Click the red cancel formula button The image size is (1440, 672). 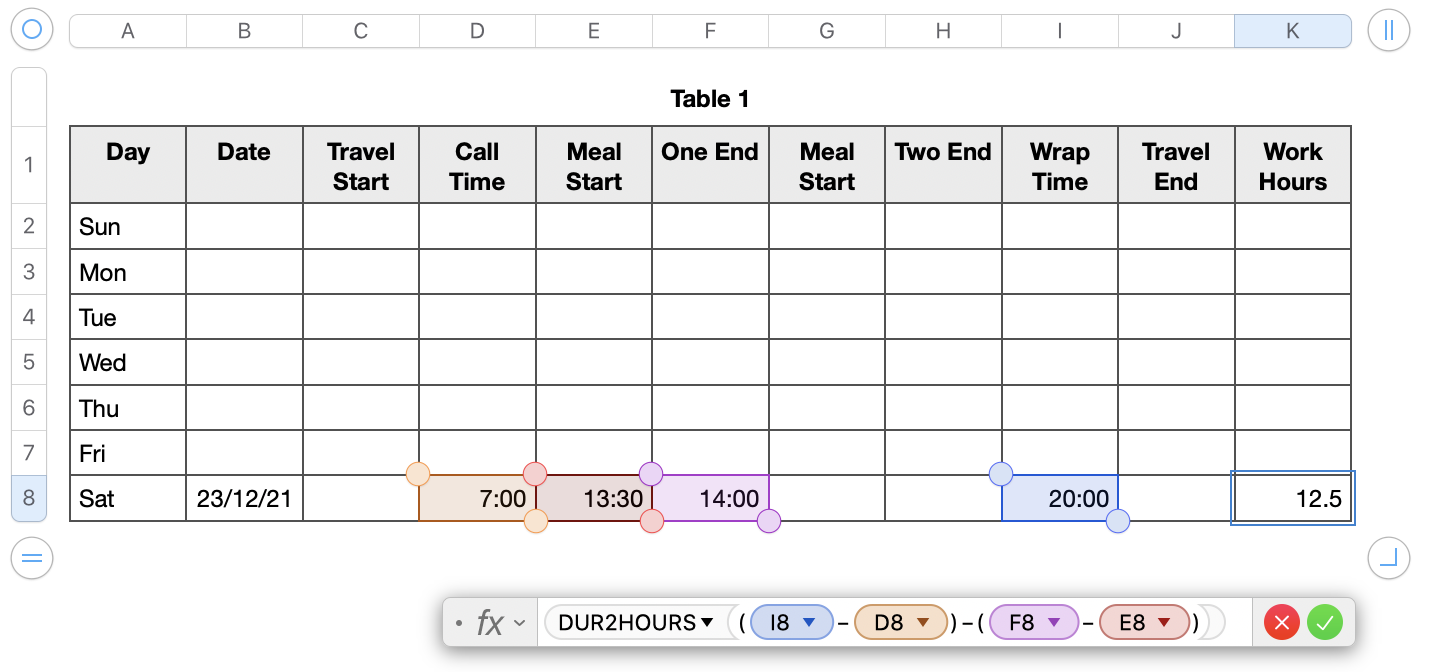click(x=1282, y=623)
